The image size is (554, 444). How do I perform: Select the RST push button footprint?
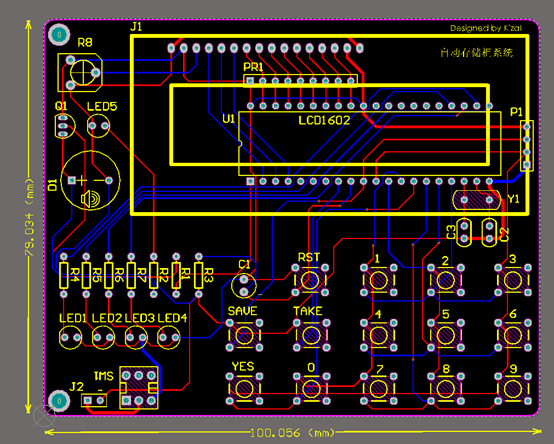310,280
